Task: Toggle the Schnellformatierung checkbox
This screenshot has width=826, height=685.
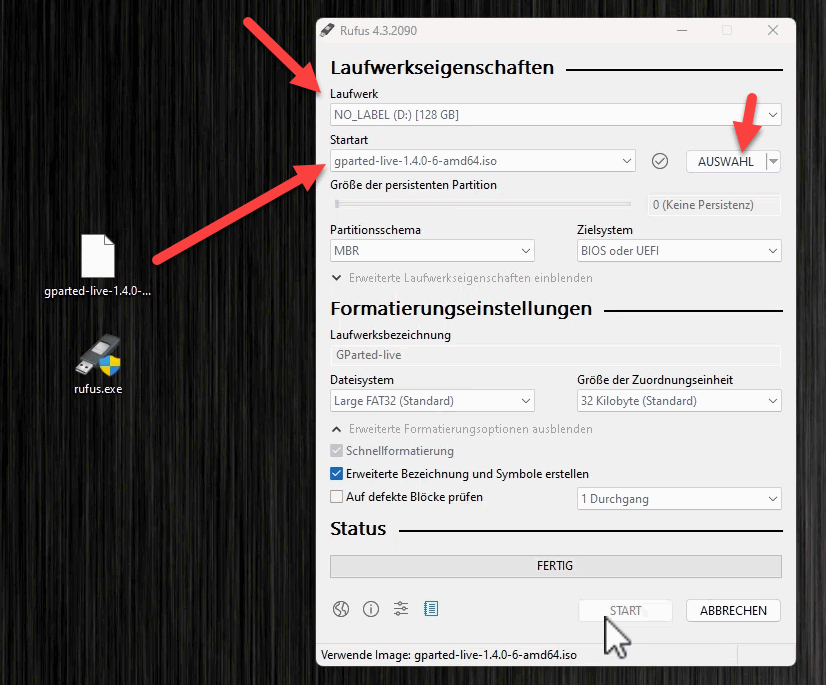Action: pyautogui.click(x=336, y=451)
